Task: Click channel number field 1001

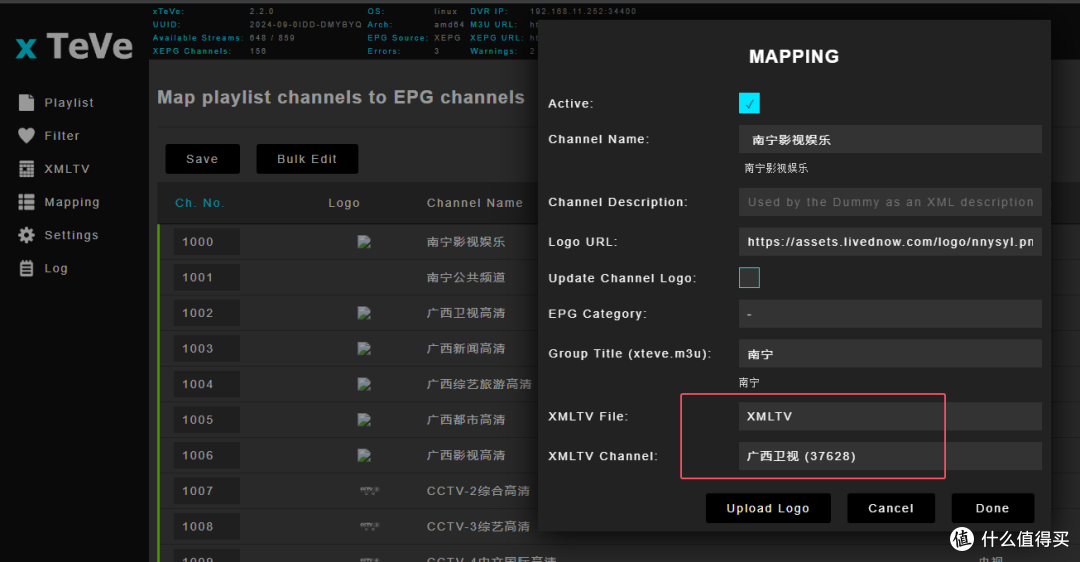Action: (207, 278)
